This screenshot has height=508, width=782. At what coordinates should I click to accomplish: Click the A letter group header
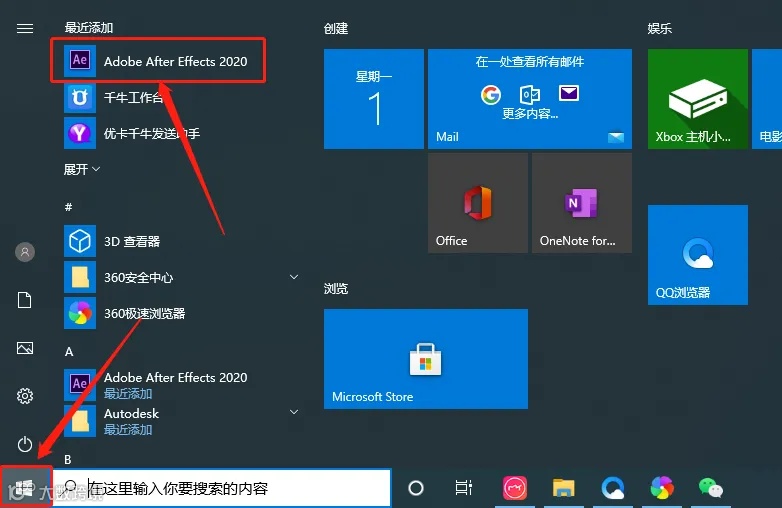pyautogui.click(x=69, y=351)
